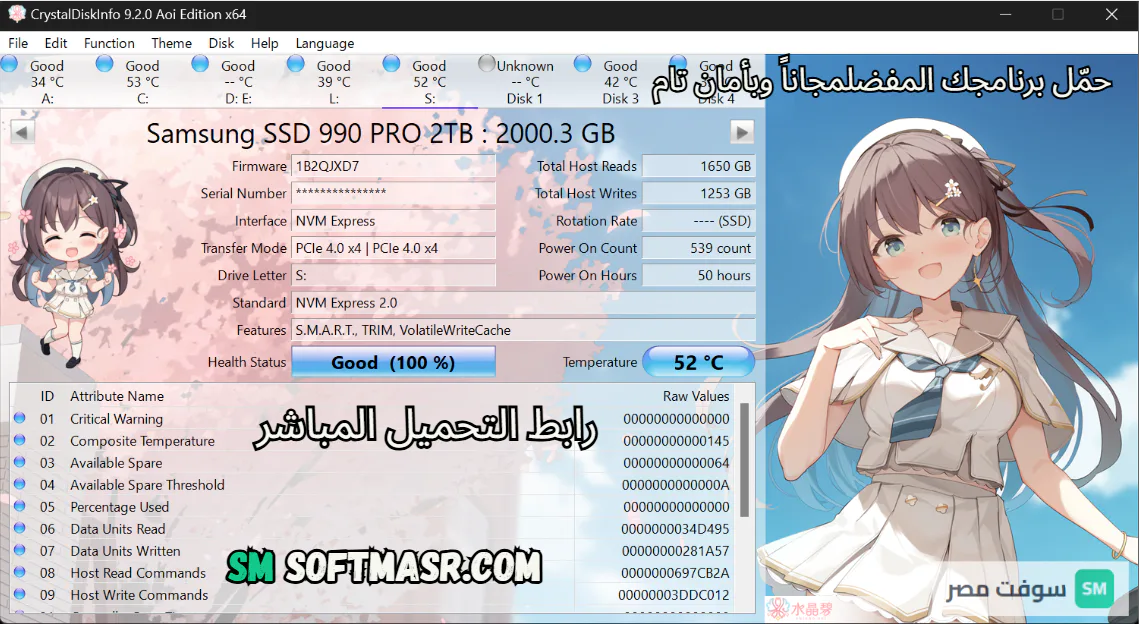Click the attribute list vertical scrollbar

click(745, 459)
